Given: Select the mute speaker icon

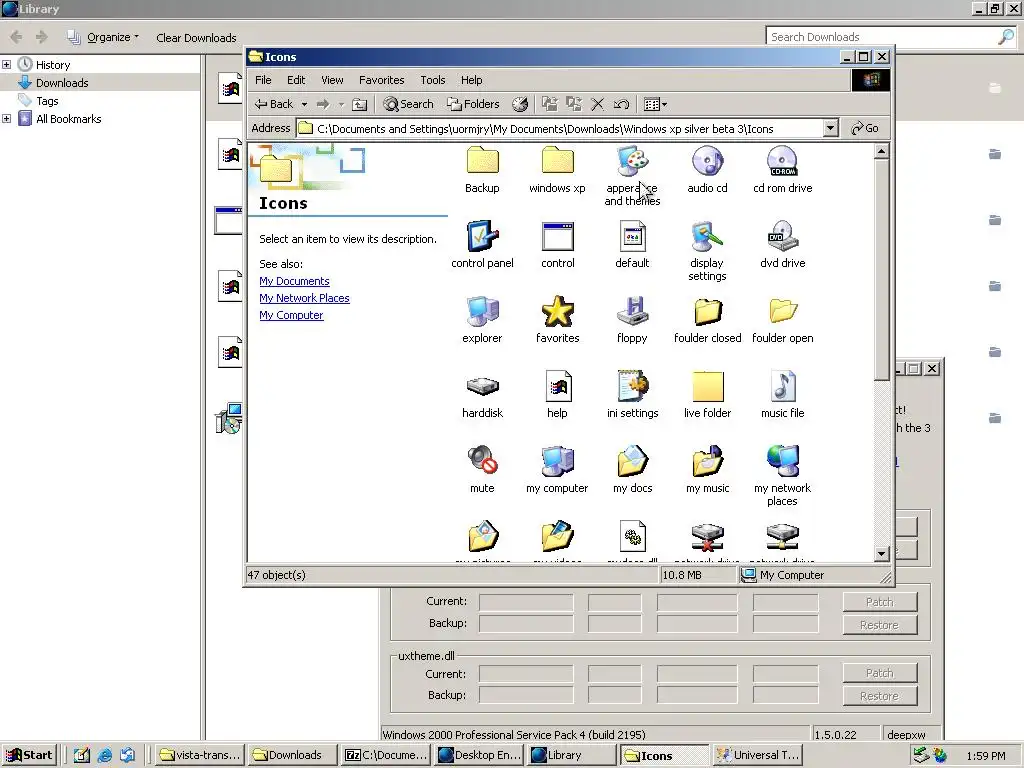Looking at the screenshot, I should [483, 462].
